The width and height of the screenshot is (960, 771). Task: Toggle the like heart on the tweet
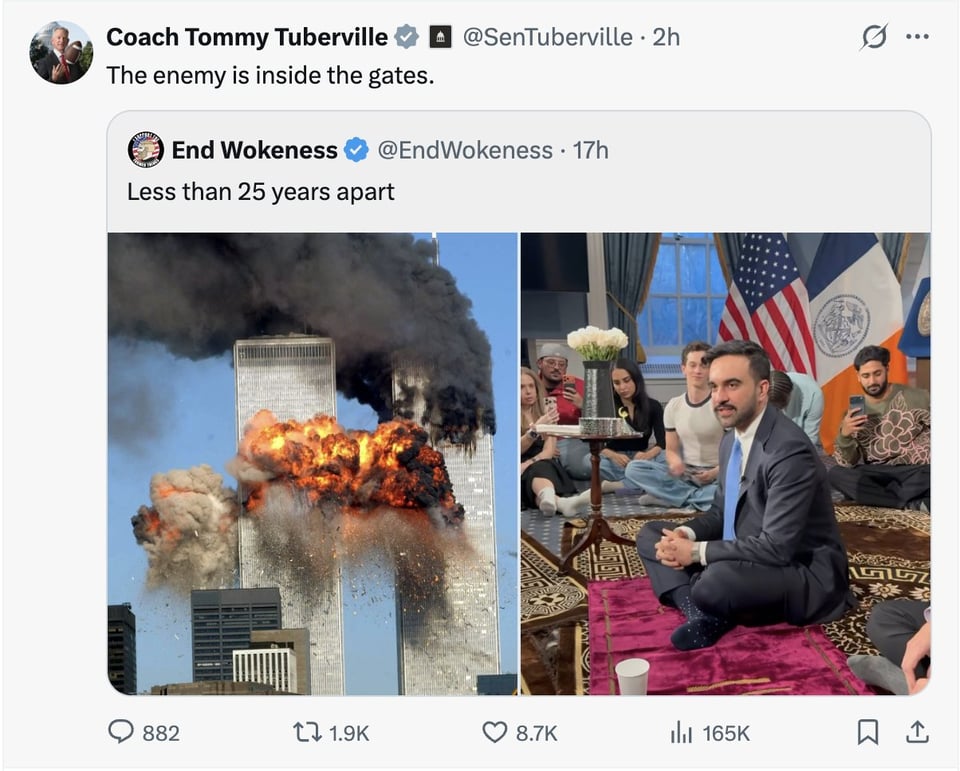pos(494,732)
